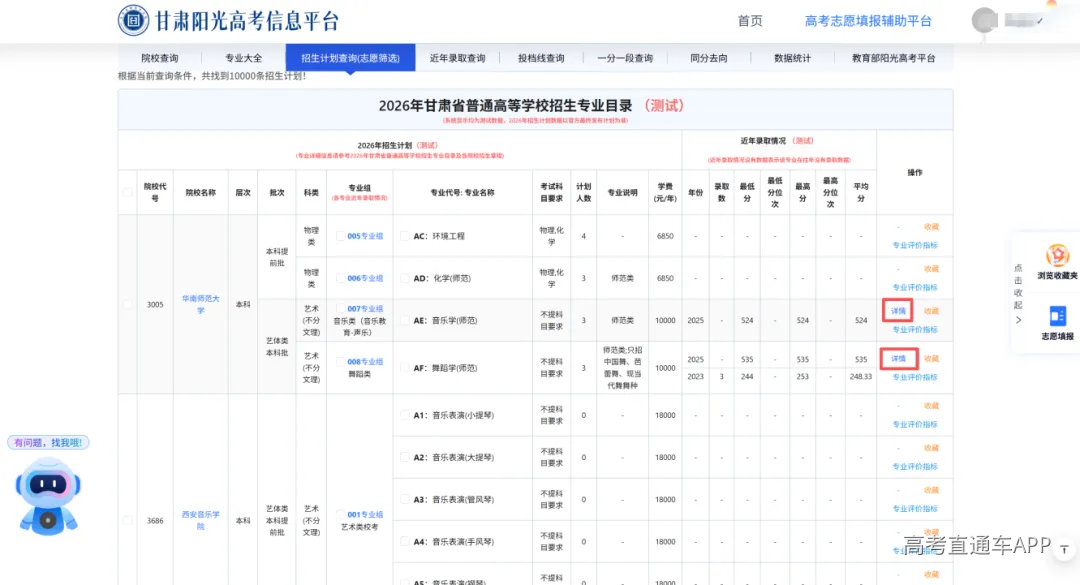Open the 志愿填报 blue form icon

tap(1057, 316)
